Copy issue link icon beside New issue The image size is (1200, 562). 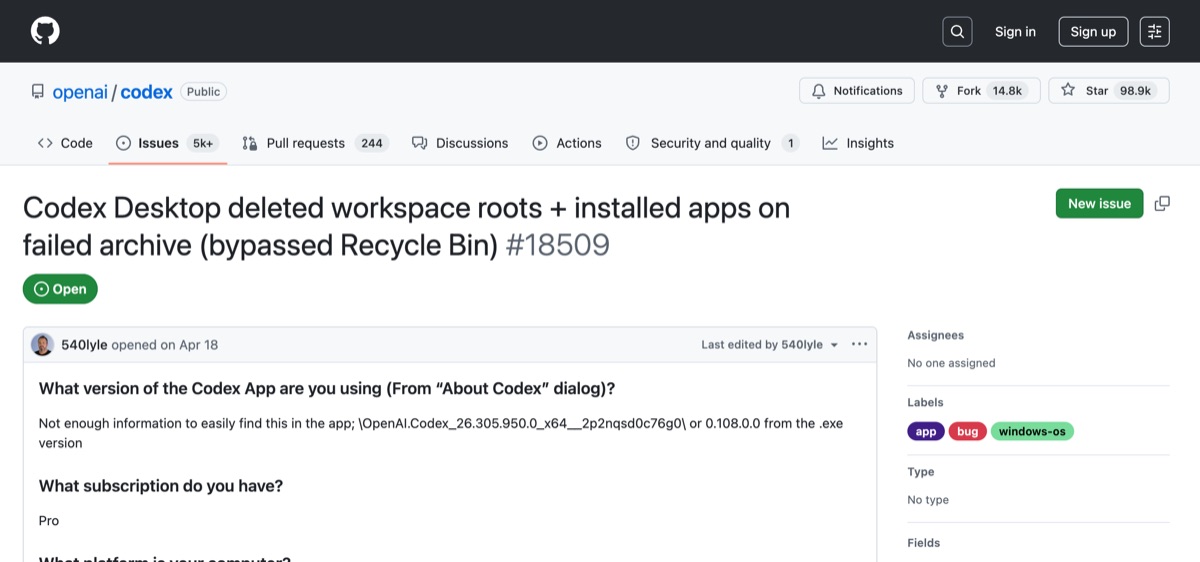[1162, 203]
